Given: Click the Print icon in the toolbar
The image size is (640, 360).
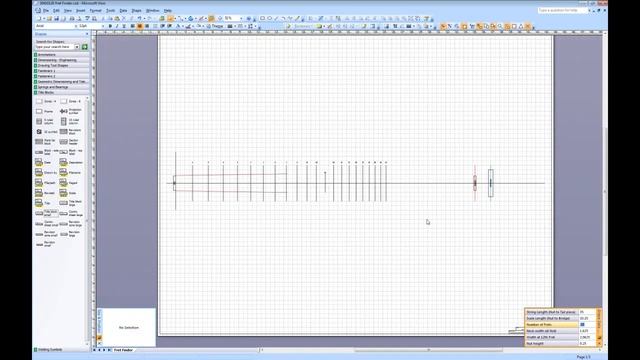Looking at the screenshot, I should pyautogui.click(x=72, y=18).
